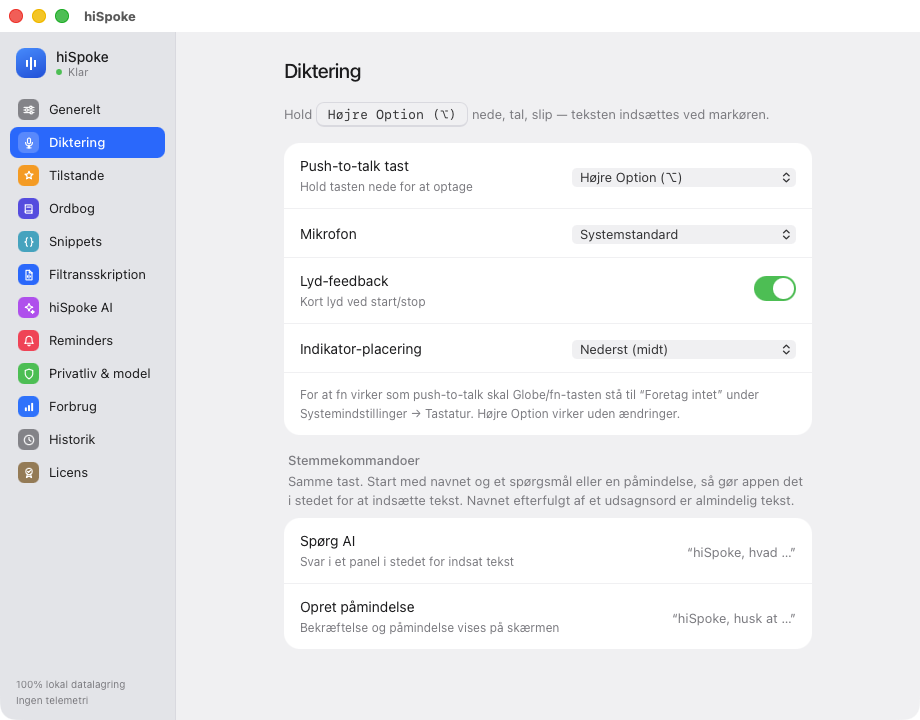920x720 pixels.
Task: Open the Filtransskription section
Action: pos(87,275)
